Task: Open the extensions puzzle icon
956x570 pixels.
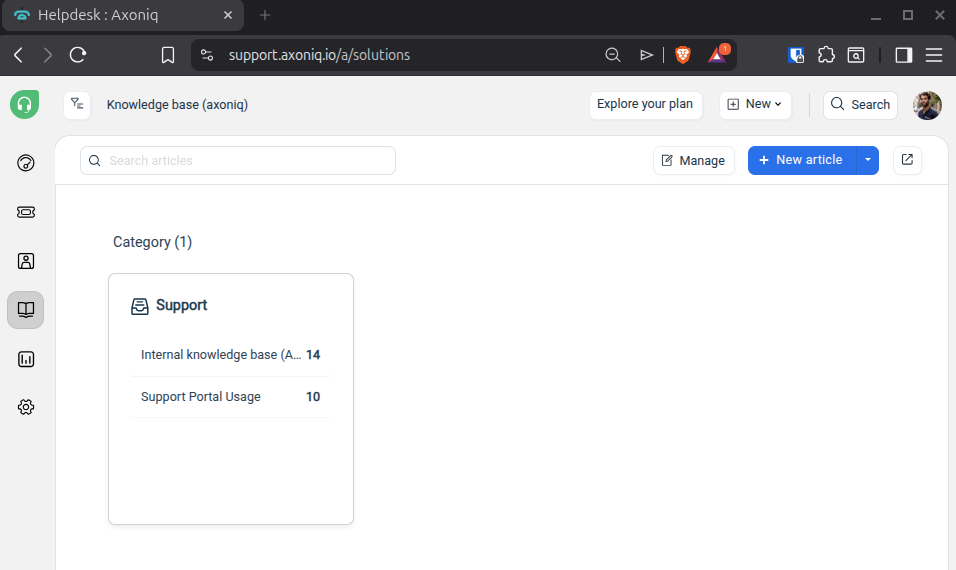Action: tap(826, 55)
